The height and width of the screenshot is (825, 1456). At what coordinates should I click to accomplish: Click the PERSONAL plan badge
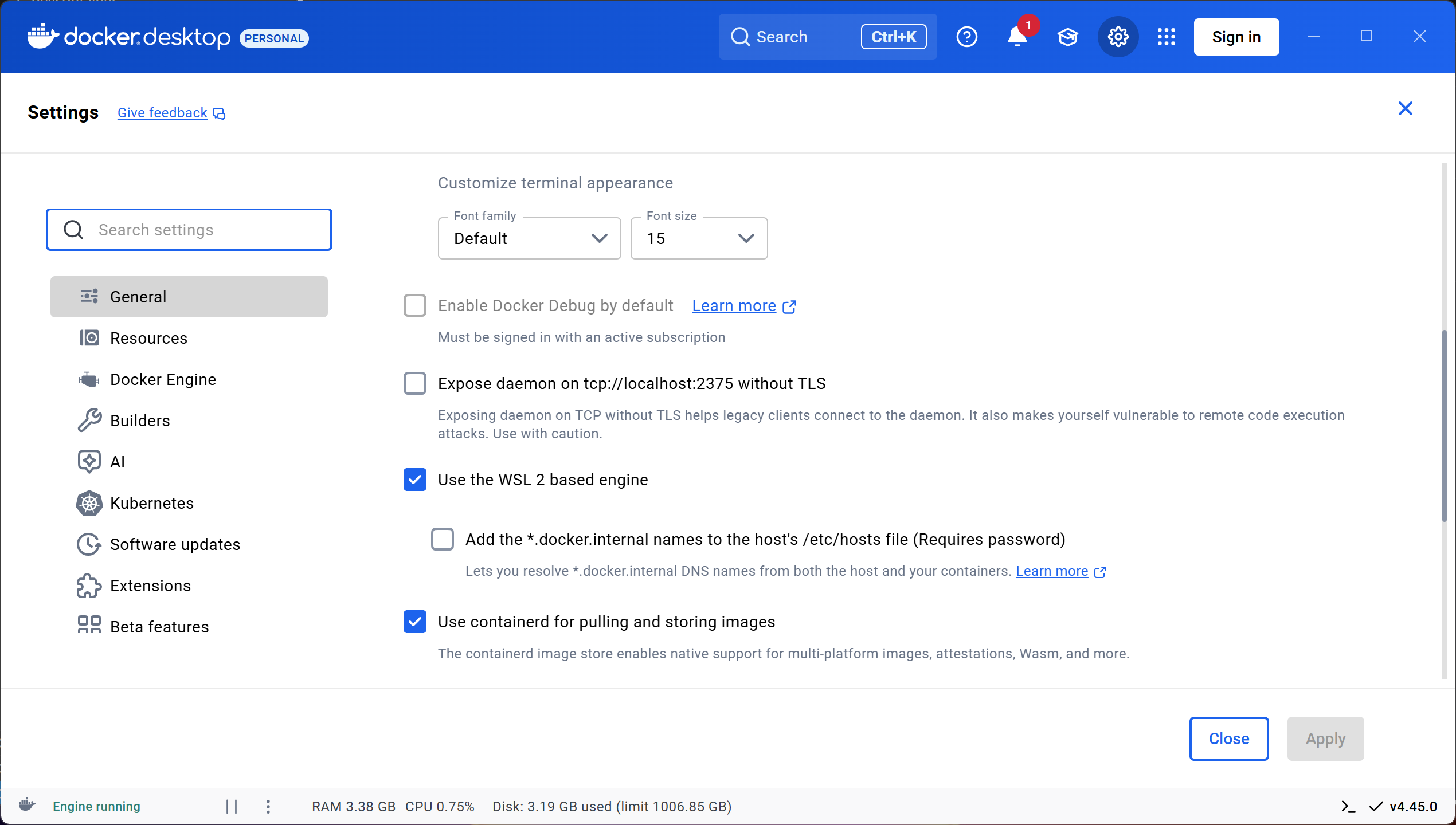click(274, 38)
